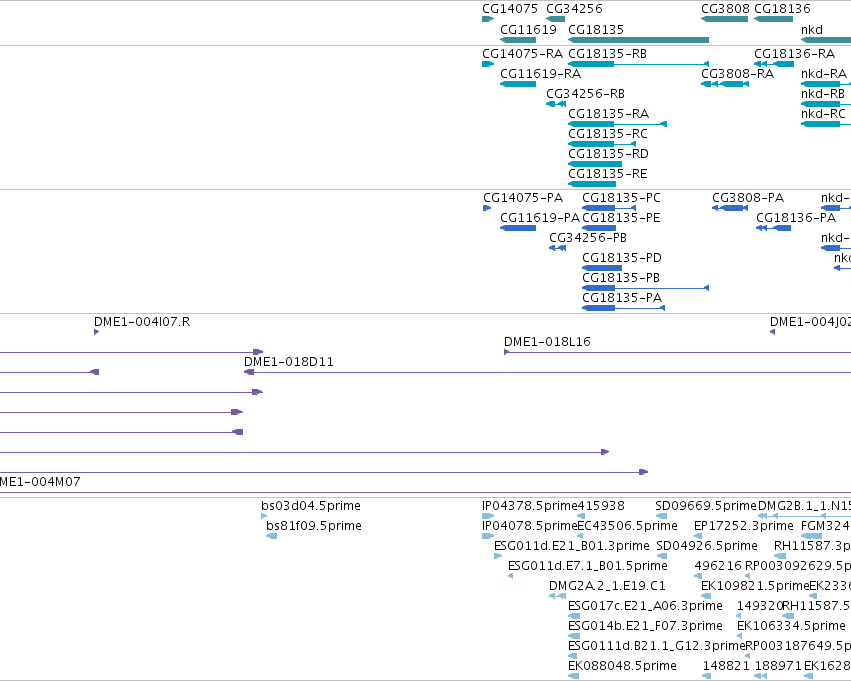The image size is (851, 681).
Task: Click the 415938 EST label
Action: [x=601, y=506]
